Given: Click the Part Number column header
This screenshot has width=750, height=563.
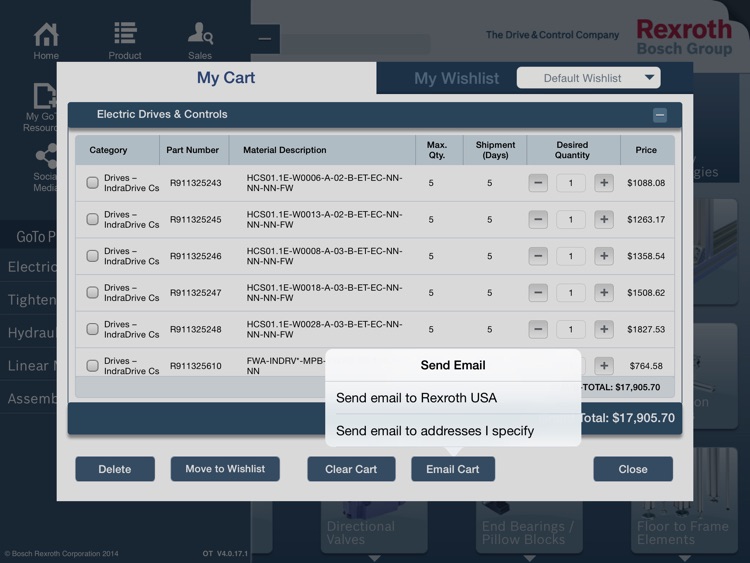Looking at the screenshot, I should click(193, 150).
